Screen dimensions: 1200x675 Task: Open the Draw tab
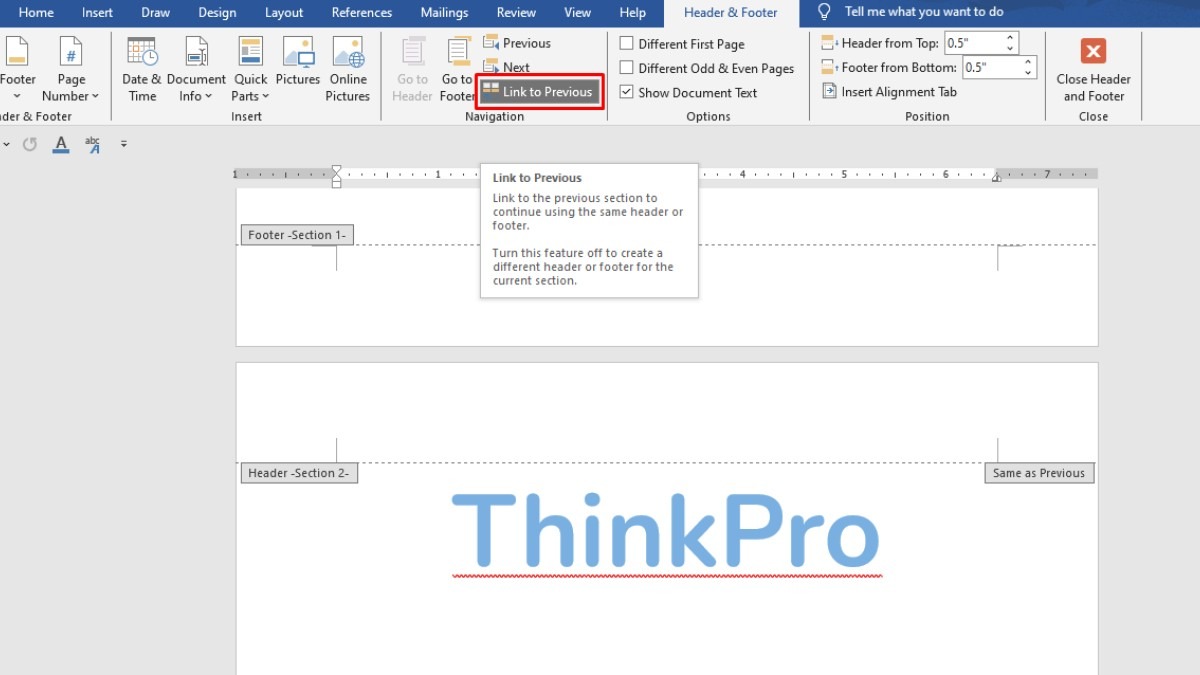tap(155, 12)
